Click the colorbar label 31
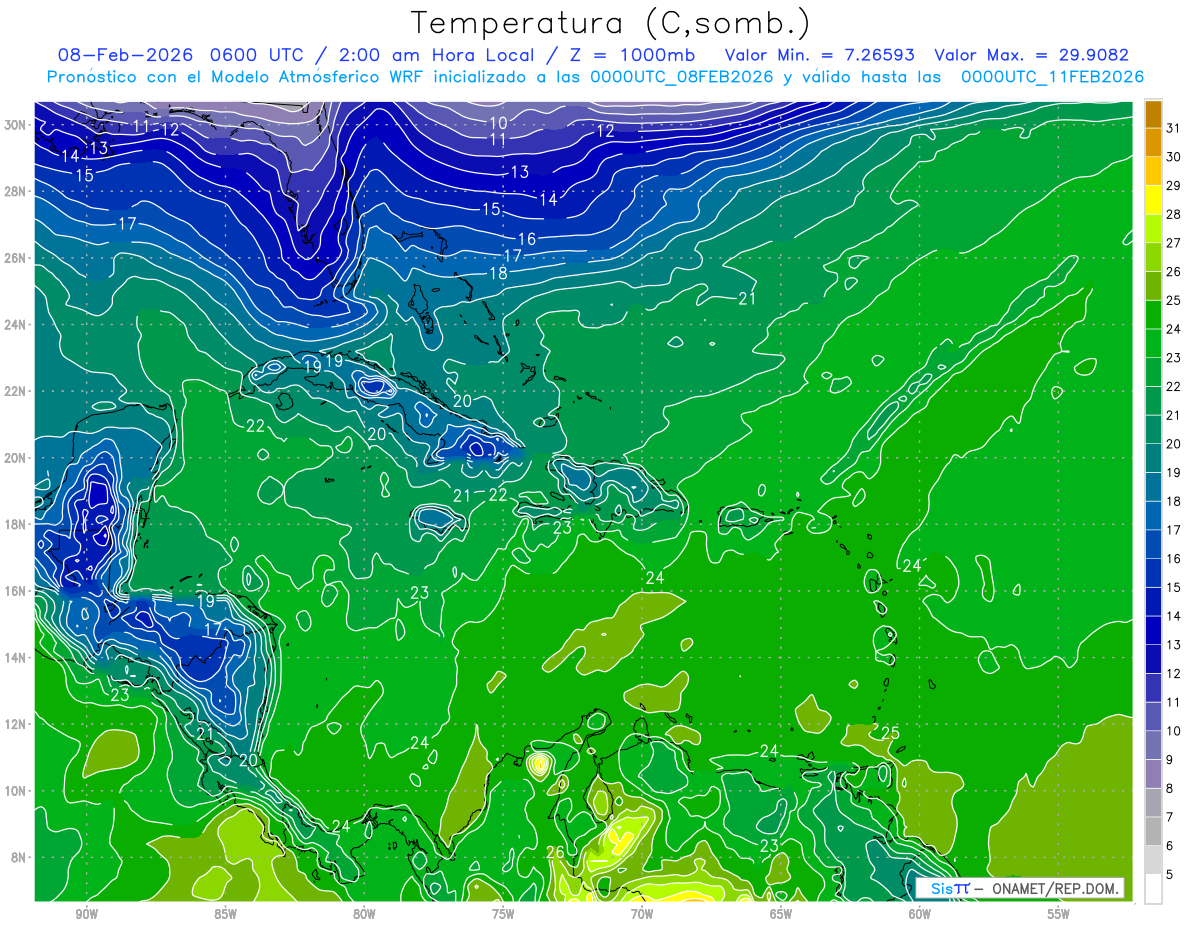 (1174, 127)
